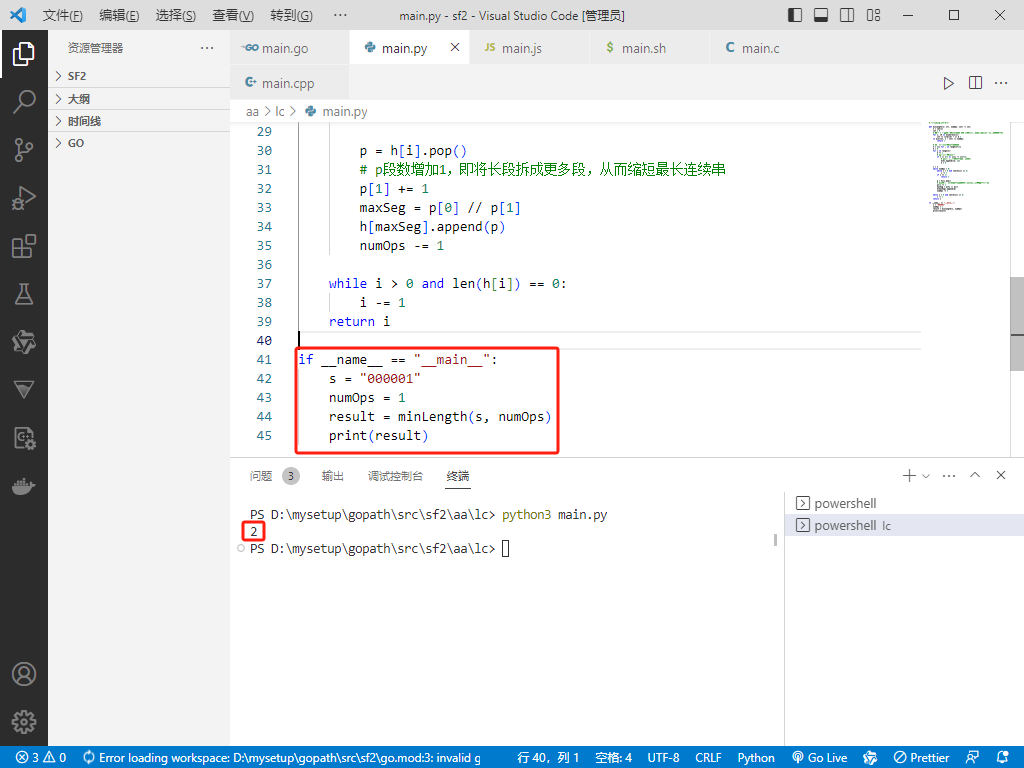Viewport: 1024px width, 768px height.
Task: Open the notifications bell icon
Action: click(x=1003, y=758)
